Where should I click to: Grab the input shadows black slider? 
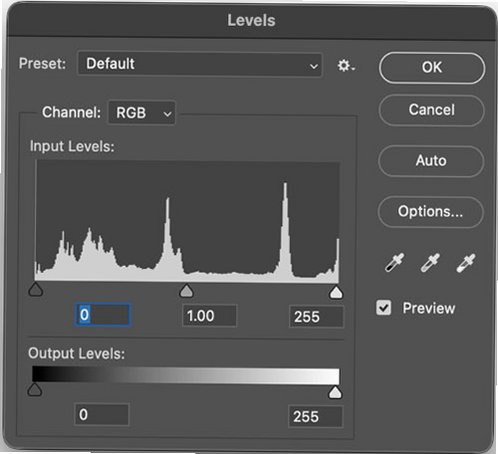pyautogui.click(x=36, y=289)
